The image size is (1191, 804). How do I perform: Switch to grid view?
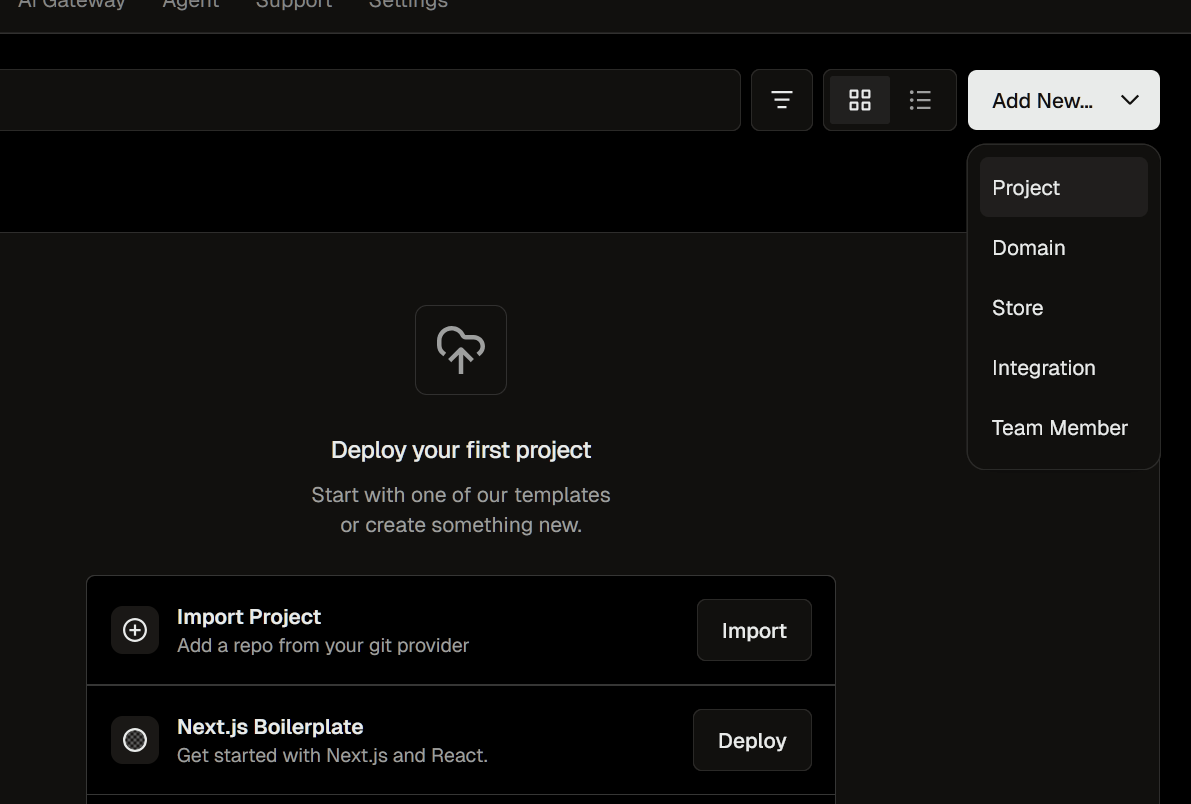[860, 100]
